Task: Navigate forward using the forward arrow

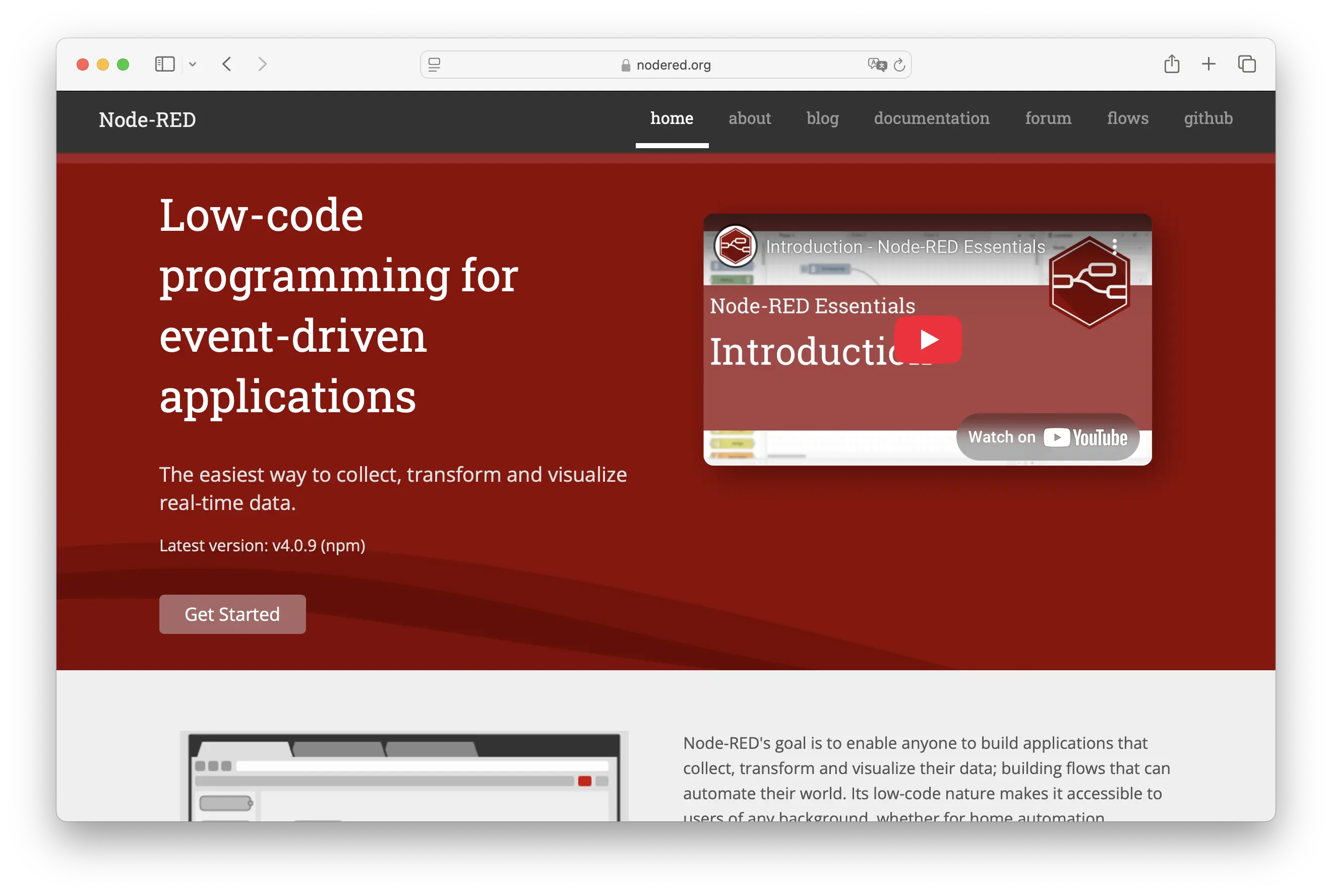Action: pos(262,64)
